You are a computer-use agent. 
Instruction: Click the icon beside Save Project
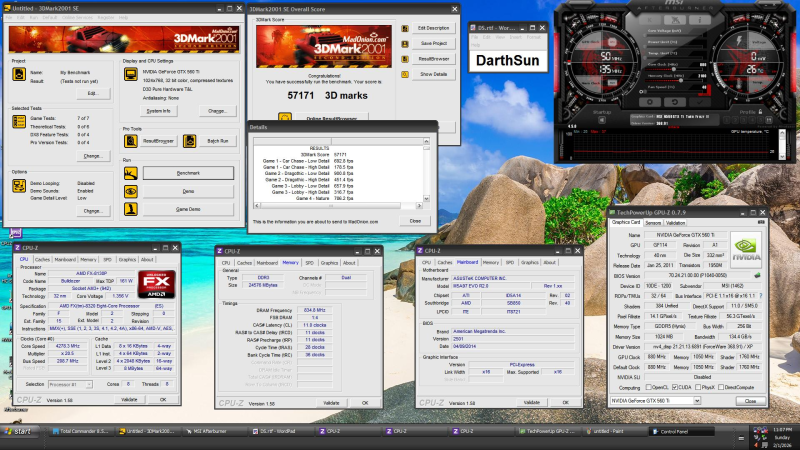pos(405,44)
